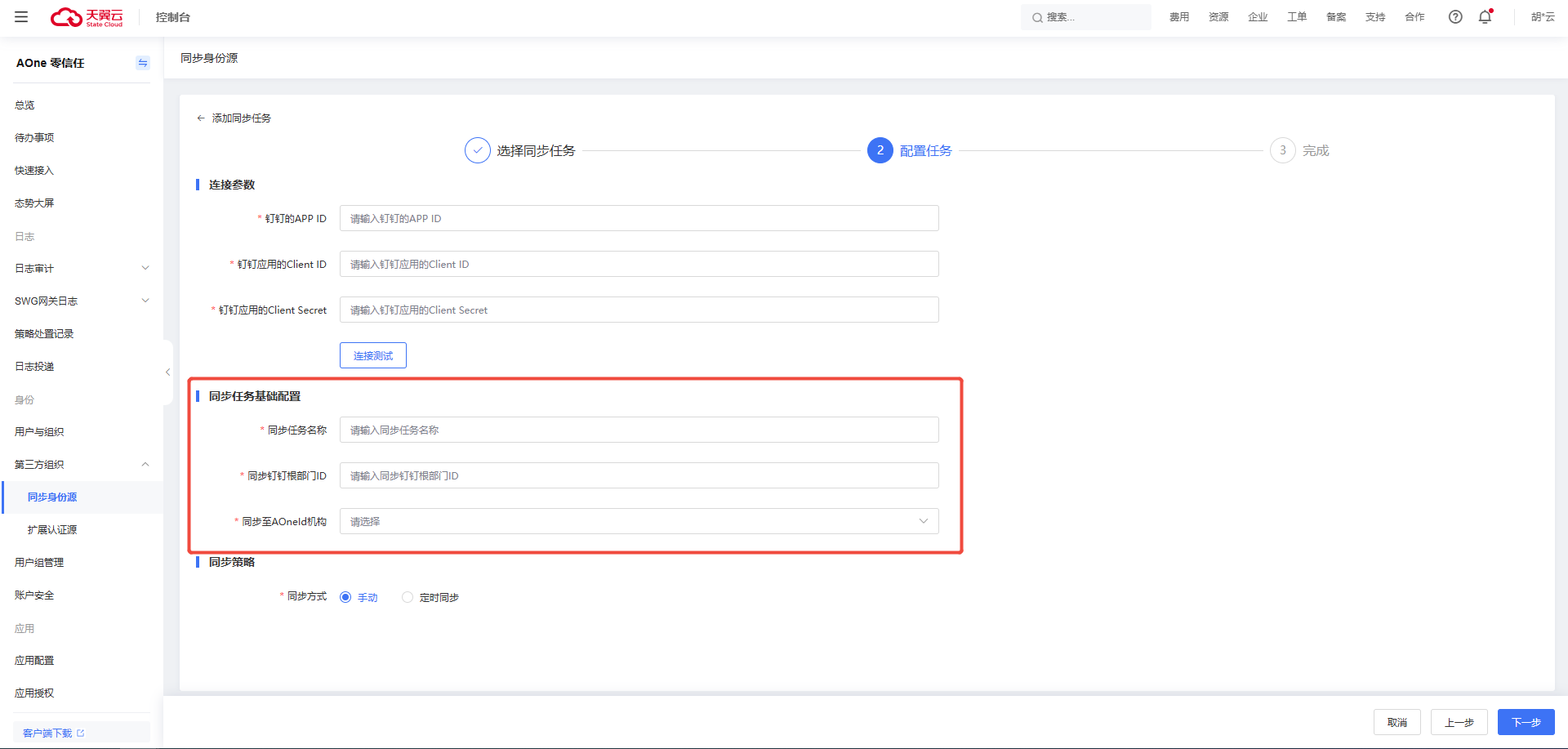Open 扩展认证源 in the sidebar
The width and height of the screenshot is (1568, 749).
point(52,529)
